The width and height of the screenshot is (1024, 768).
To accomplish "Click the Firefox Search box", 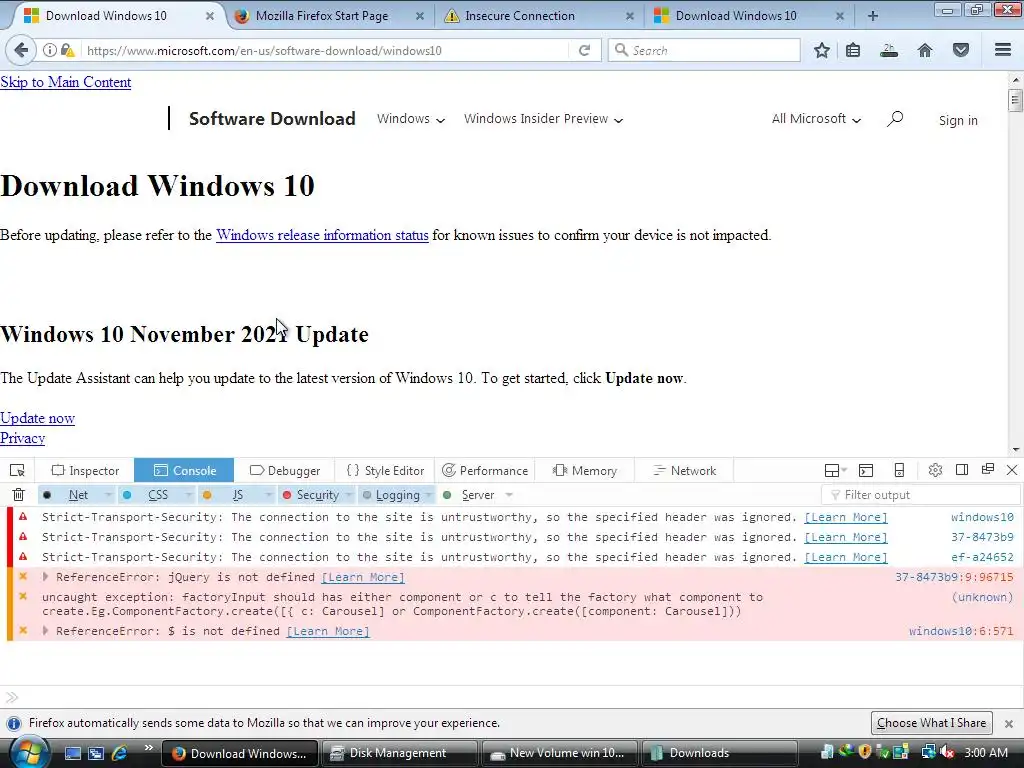I will tap(704, 50).
